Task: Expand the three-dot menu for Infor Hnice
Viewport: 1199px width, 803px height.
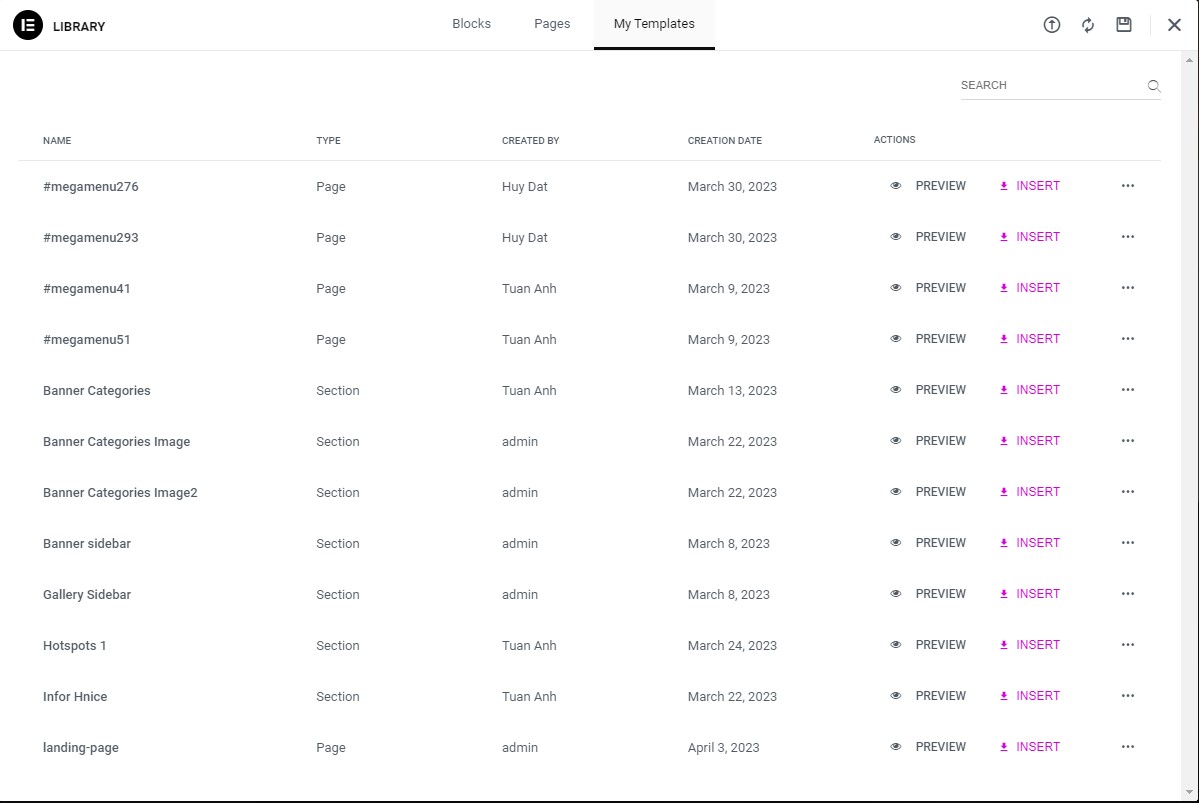Action: 1128,696
